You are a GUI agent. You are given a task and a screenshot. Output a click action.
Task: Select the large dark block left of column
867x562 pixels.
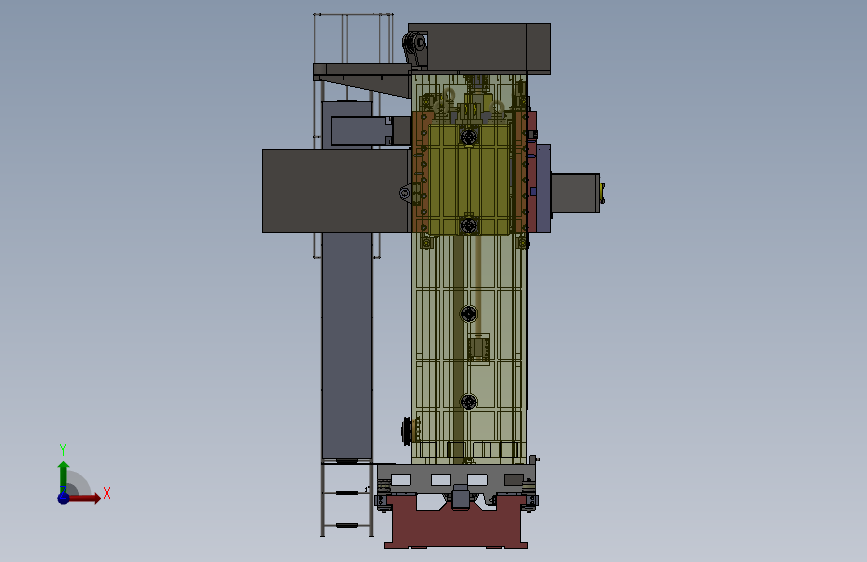pos(336,191)
